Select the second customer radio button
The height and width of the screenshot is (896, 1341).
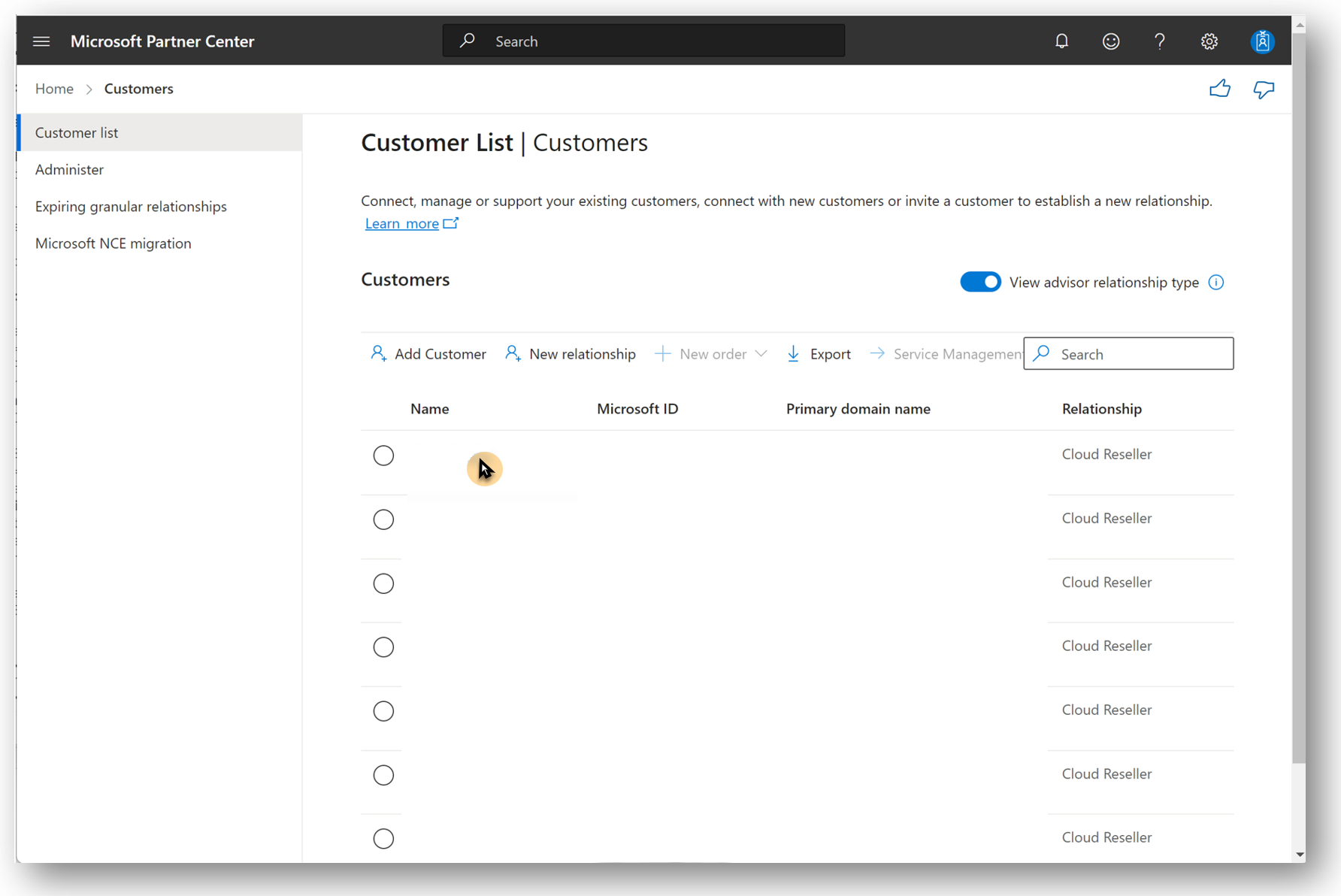coord(383,519)
